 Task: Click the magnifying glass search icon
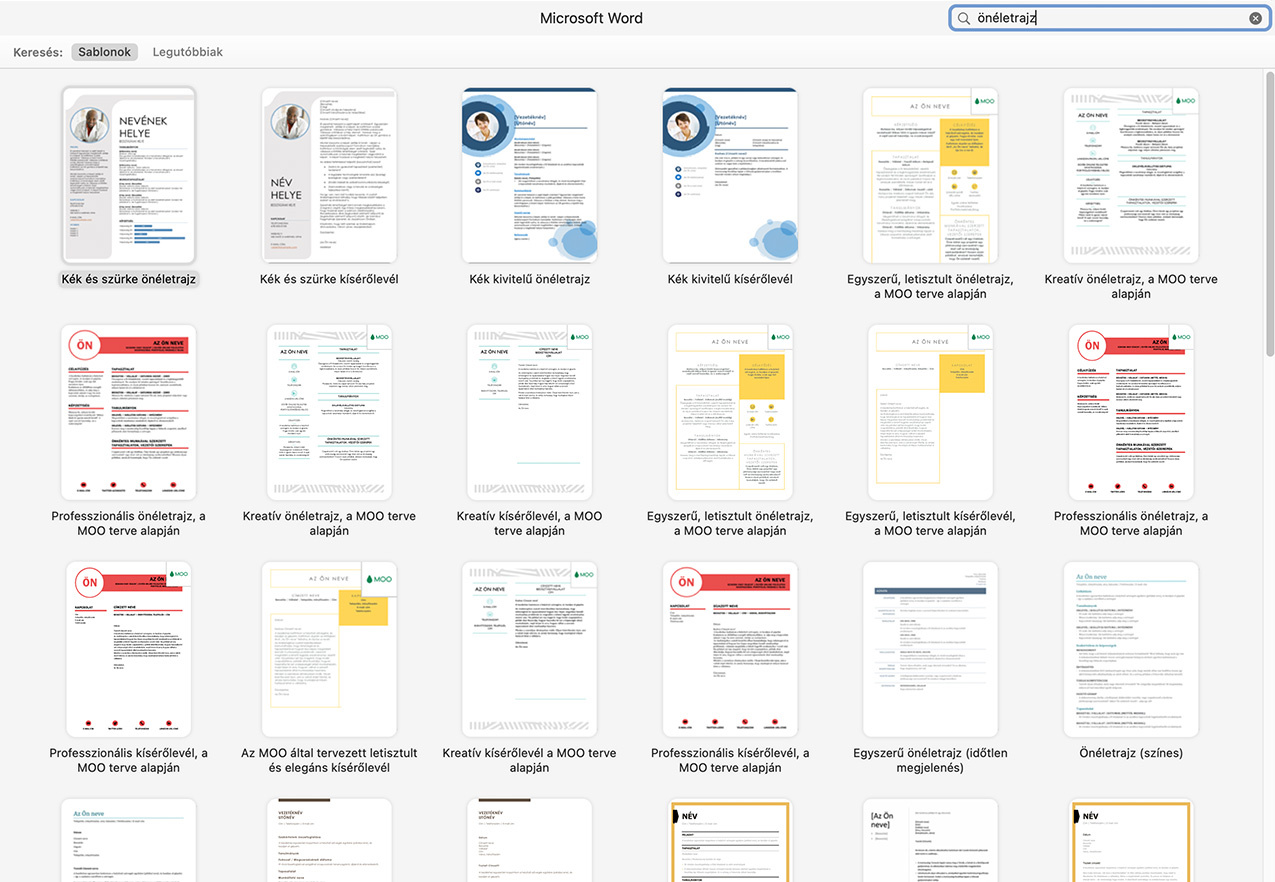(964, 18)
